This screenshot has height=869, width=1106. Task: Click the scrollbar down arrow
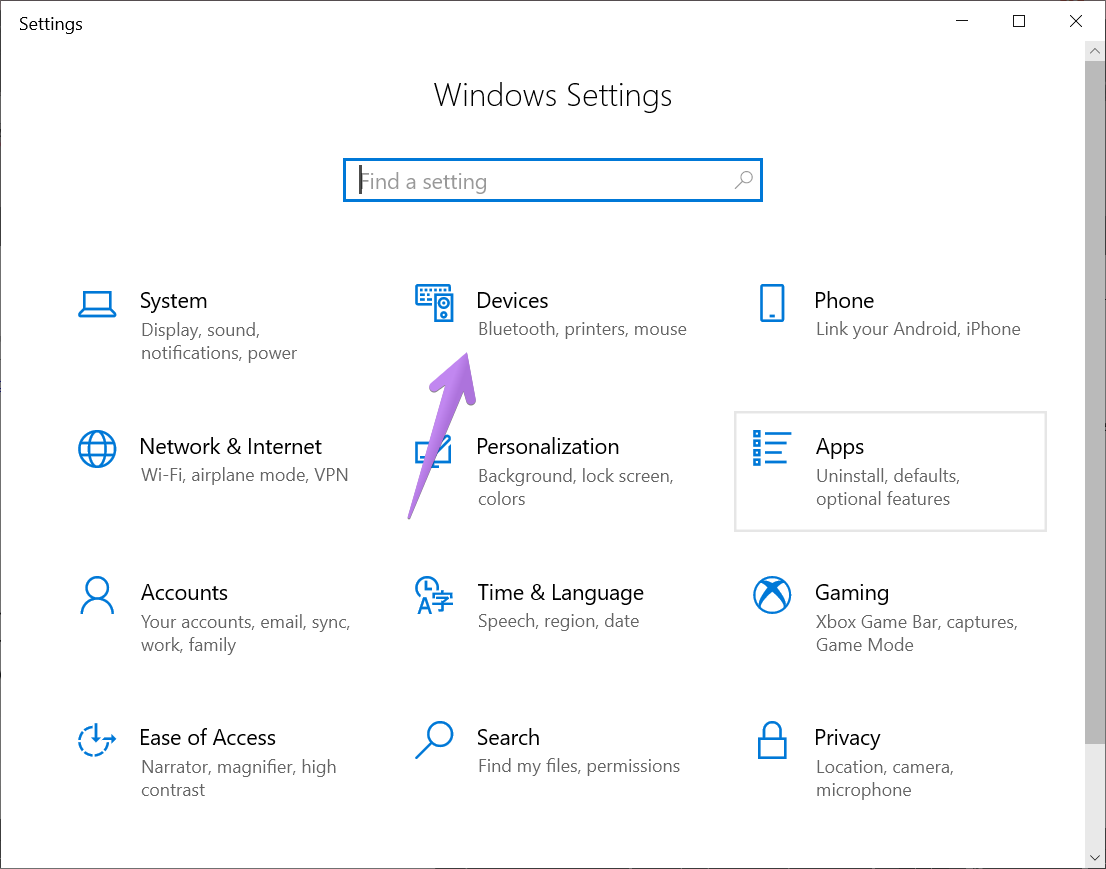point(1095,858)
